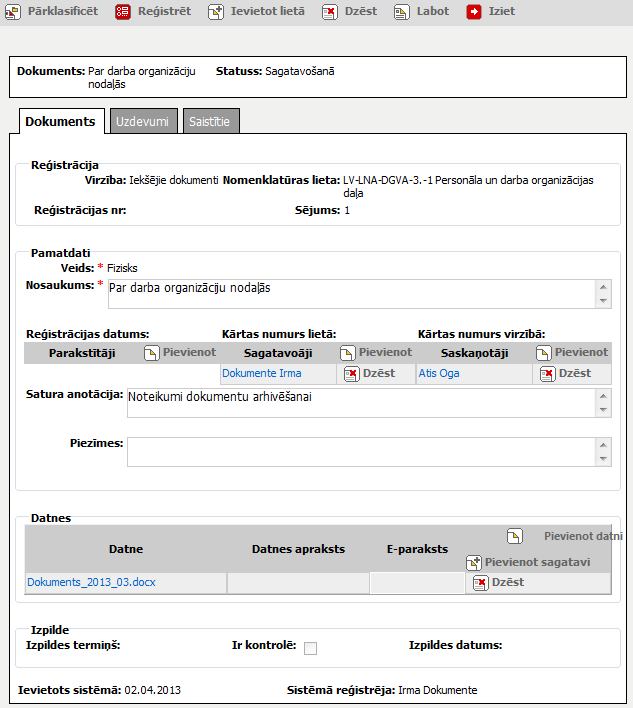
Task: Remove Dokumente Irma with Dzēst icon
Action: coord(352,373)
